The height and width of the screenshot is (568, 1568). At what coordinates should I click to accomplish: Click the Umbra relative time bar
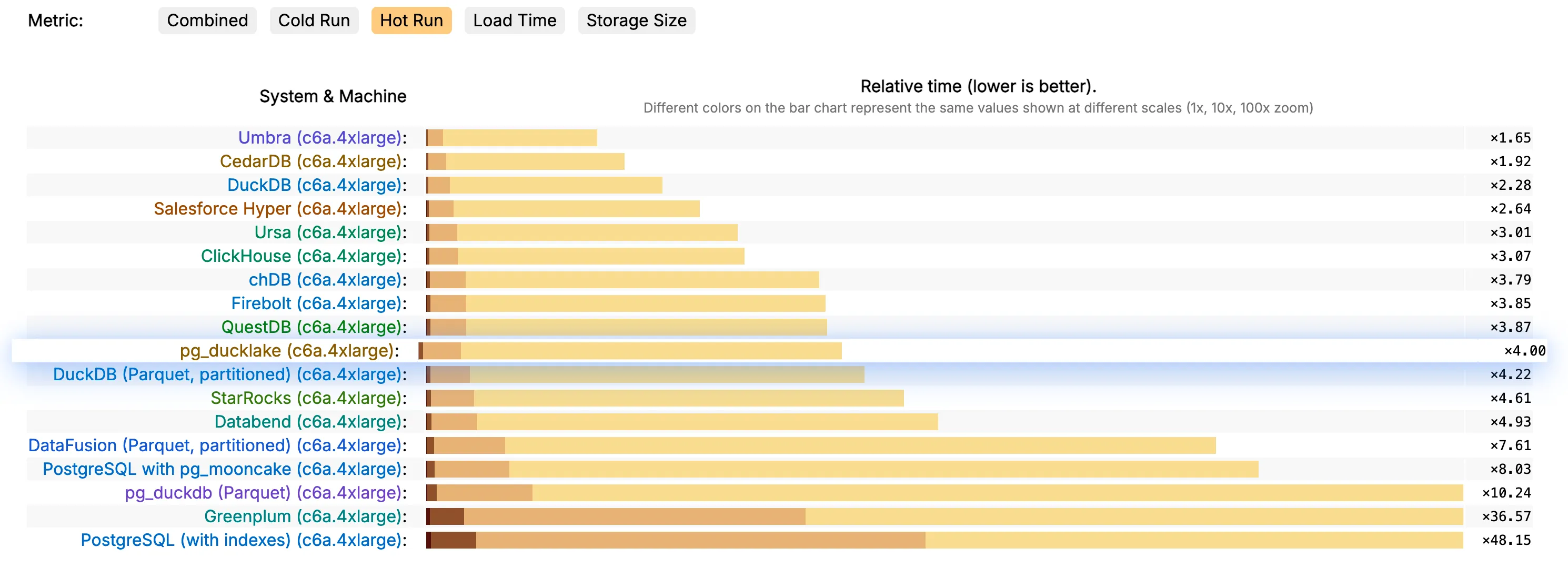(x=511, y=138)
